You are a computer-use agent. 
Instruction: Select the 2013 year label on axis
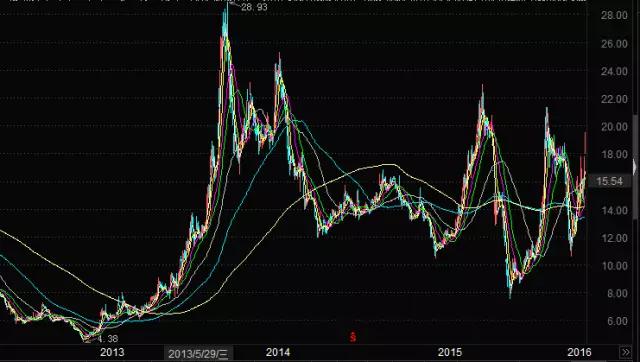(112, 352)
